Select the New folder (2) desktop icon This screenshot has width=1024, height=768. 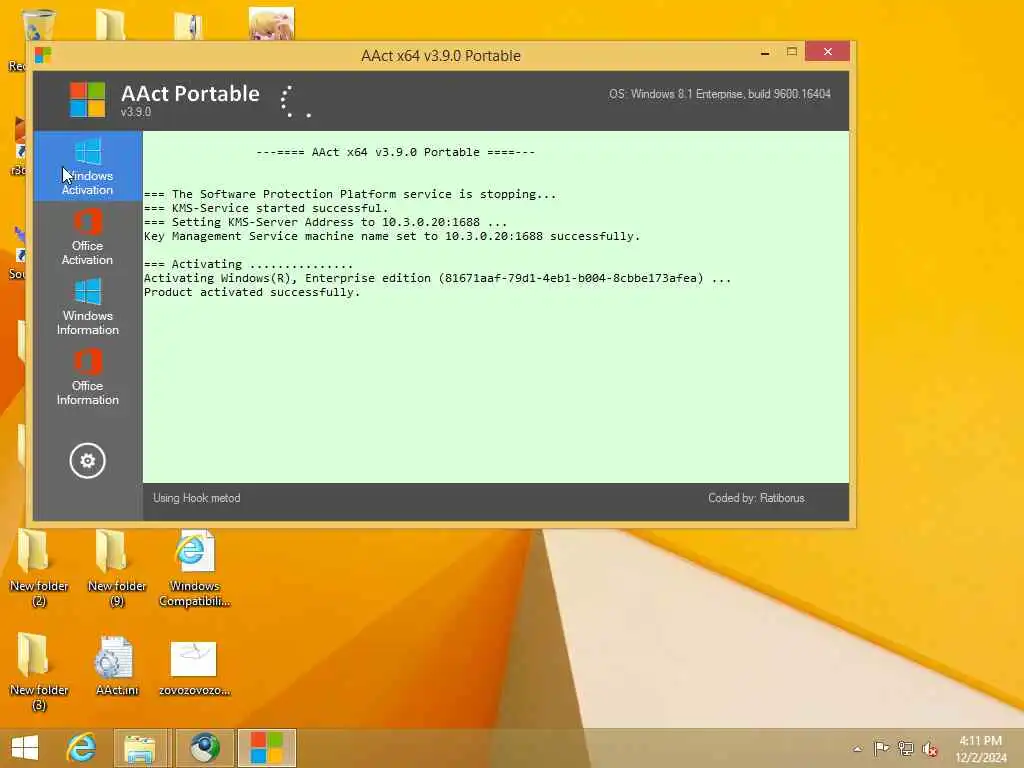(39, 568)
